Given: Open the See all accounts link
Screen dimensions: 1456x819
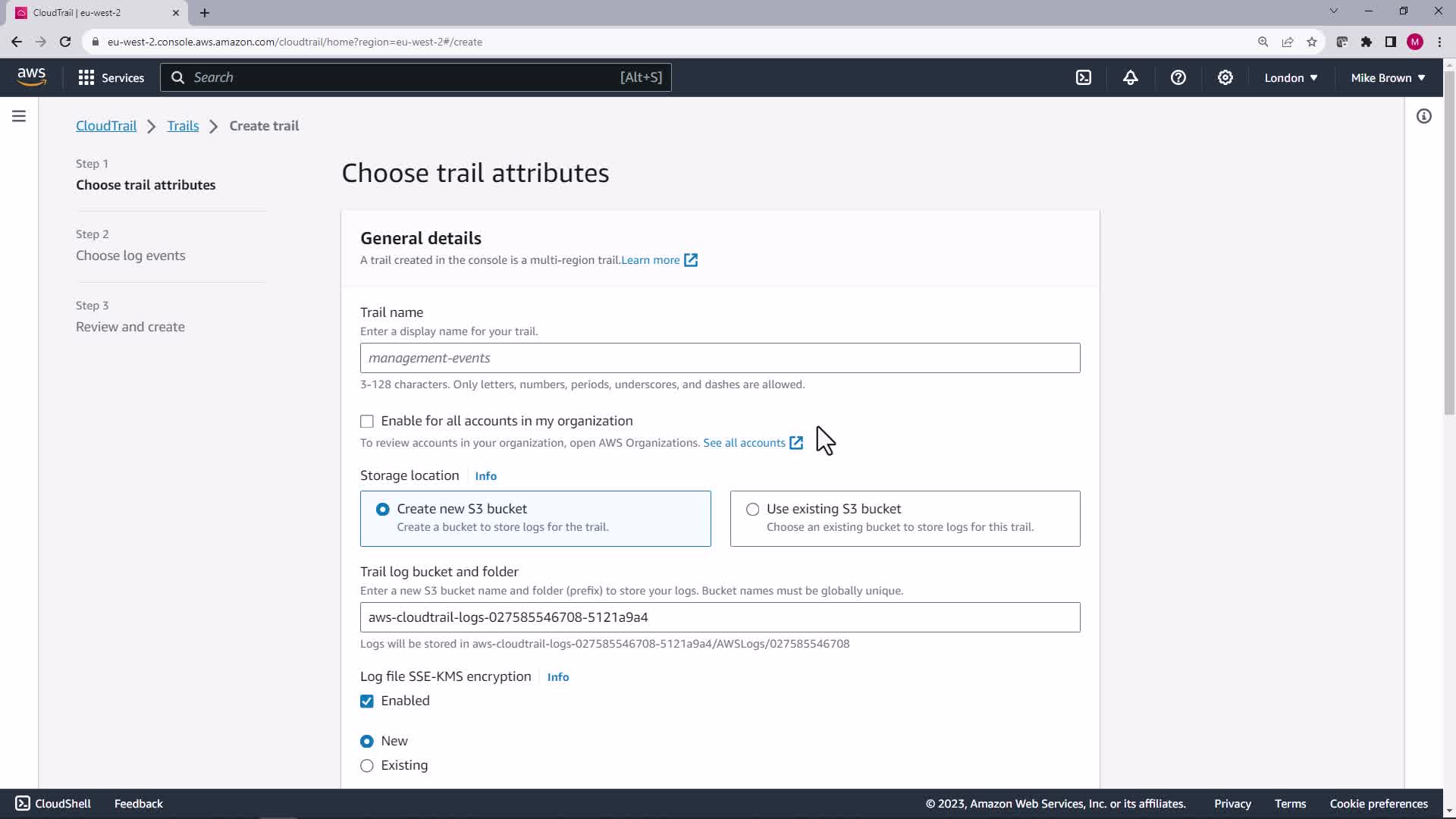Looking at the screenshot, I should click(744, 443).
